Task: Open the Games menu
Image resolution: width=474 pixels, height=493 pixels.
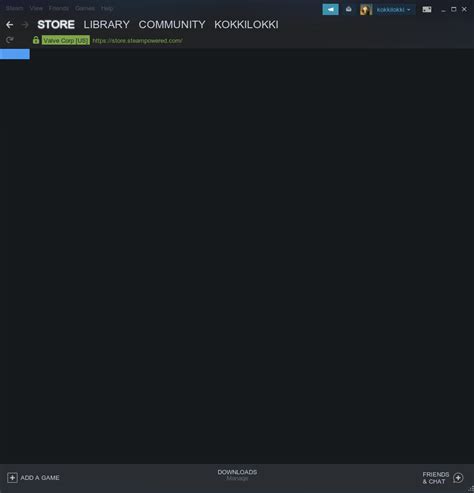Action: point(85,8)
